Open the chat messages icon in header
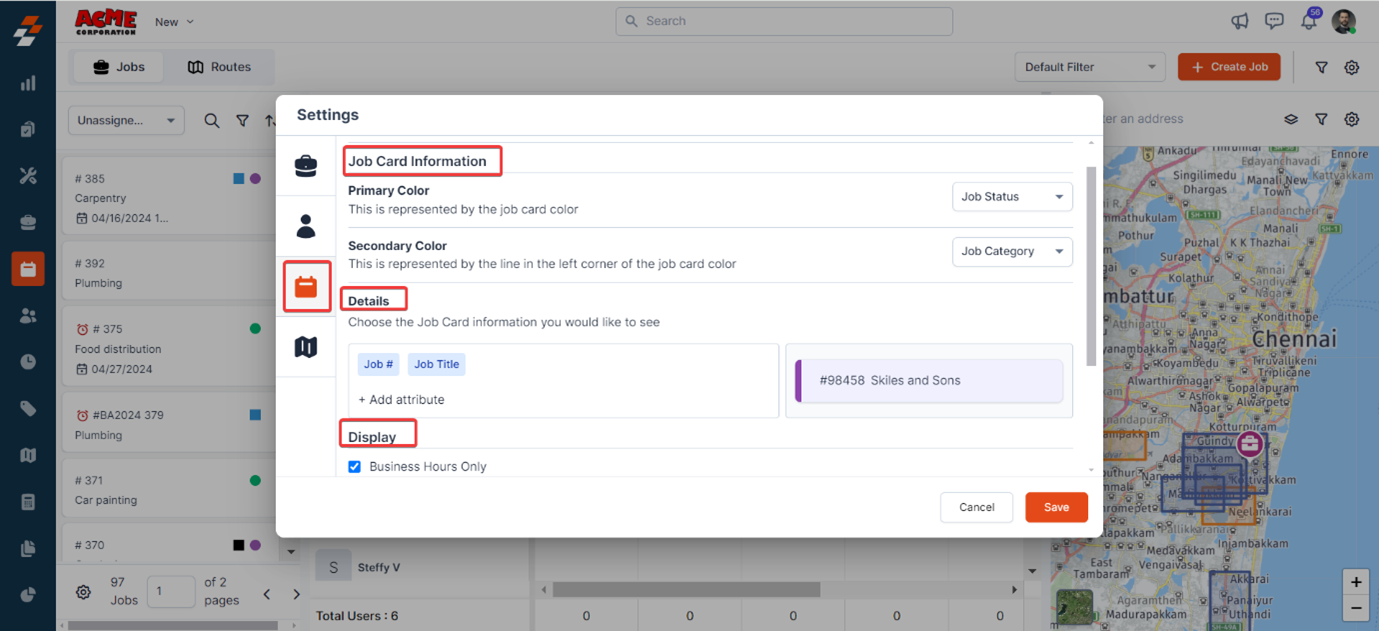1379x631 pixels. (1274, 21)
